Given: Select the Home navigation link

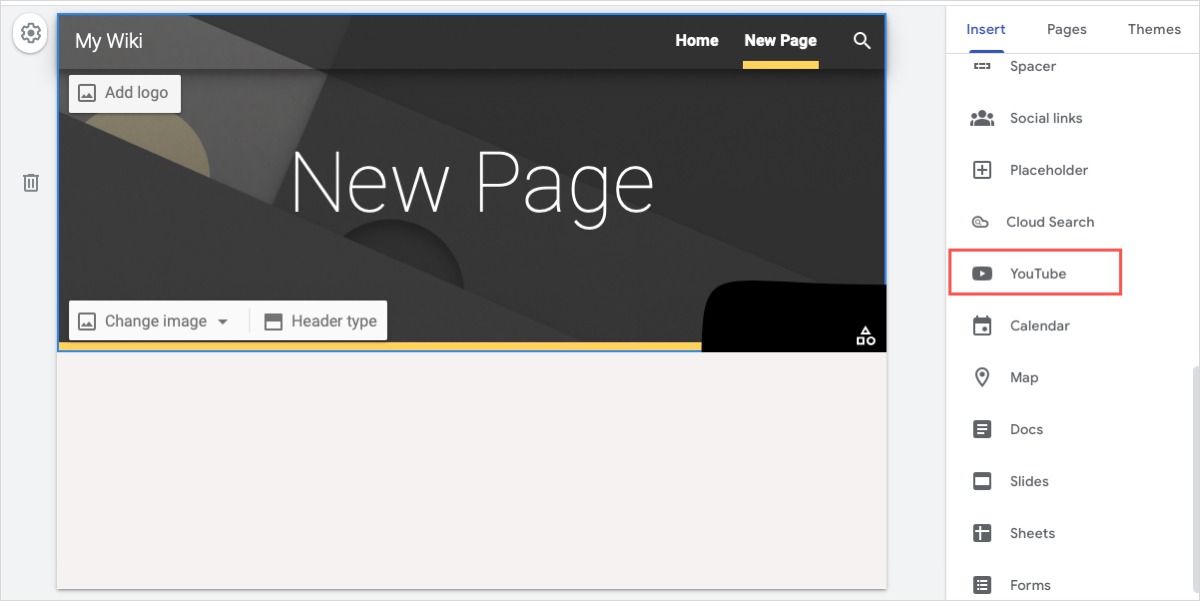Looking at the screenshot, I should click(x=696, y=41).
